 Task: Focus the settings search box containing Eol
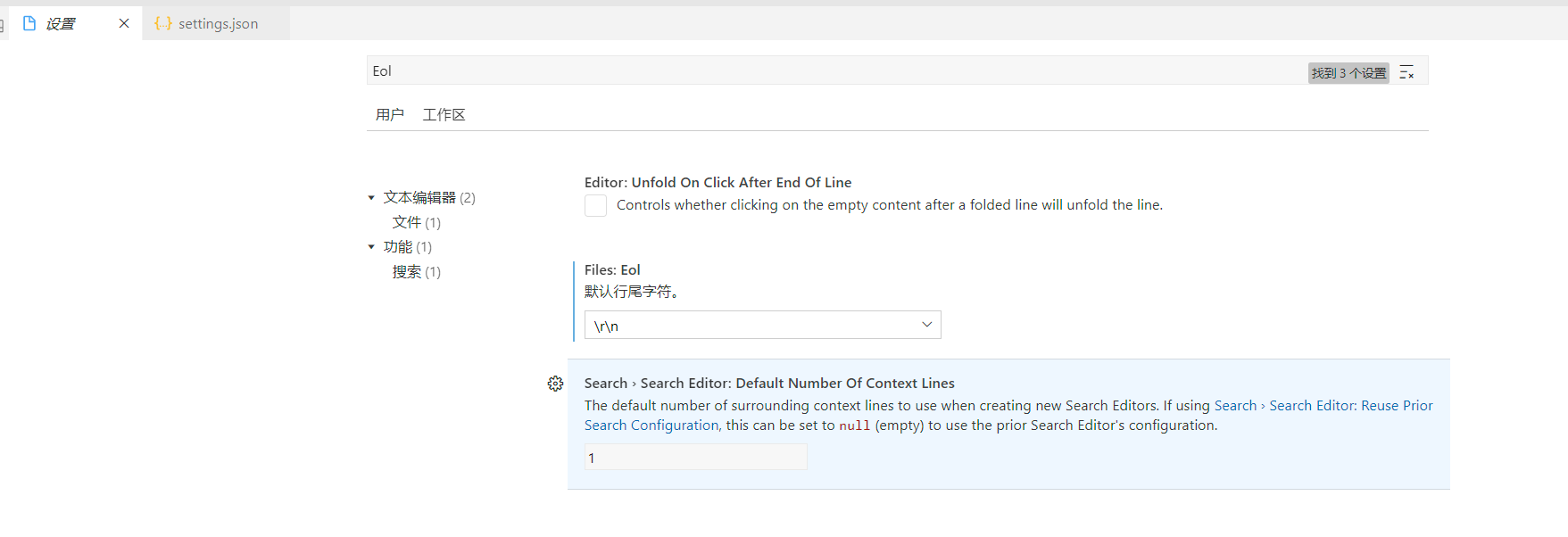[x=803, y=71]
